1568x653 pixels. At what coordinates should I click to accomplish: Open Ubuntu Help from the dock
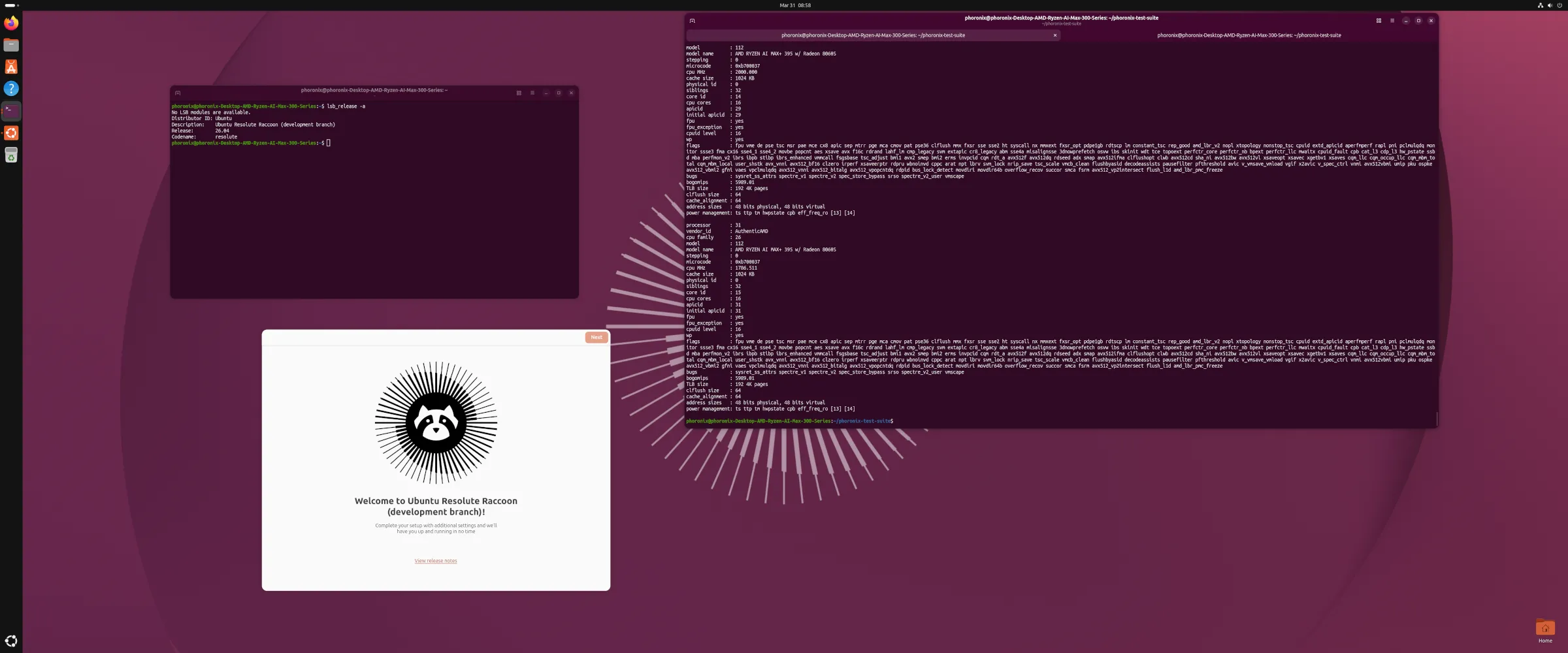(11, 89)
